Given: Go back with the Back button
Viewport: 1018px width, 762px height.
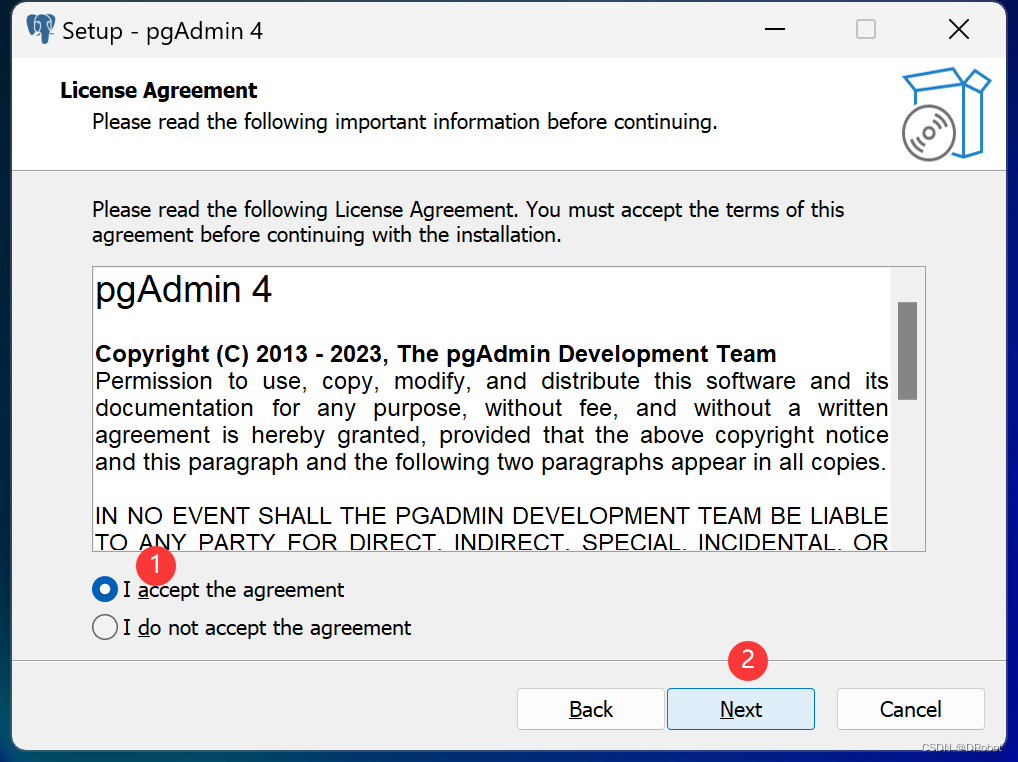Looking at the screenshot, I should click(591, 709).
